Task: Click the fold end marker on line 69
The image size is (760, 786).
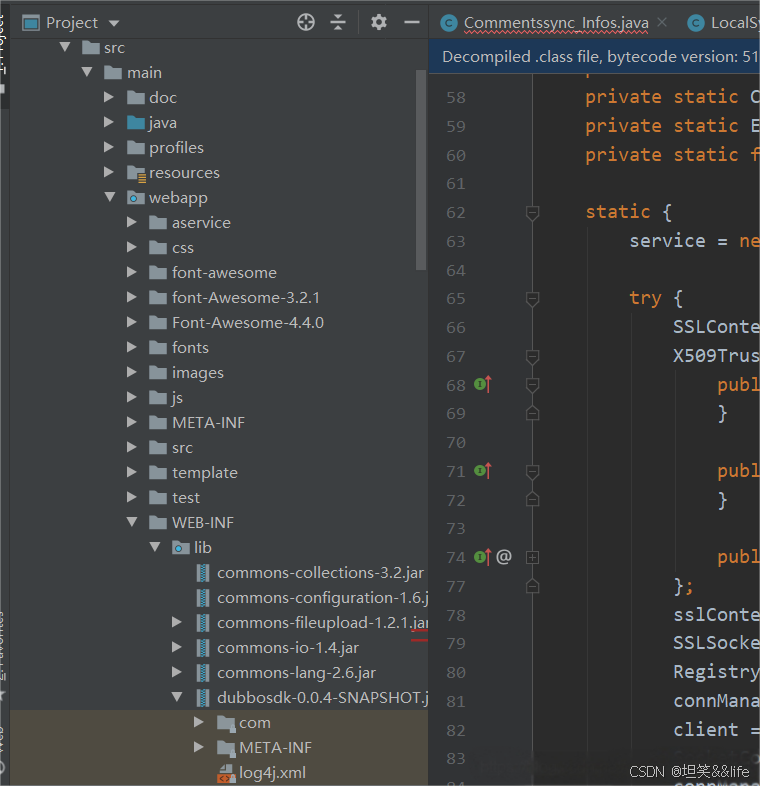Action: (x=532, y=413)
